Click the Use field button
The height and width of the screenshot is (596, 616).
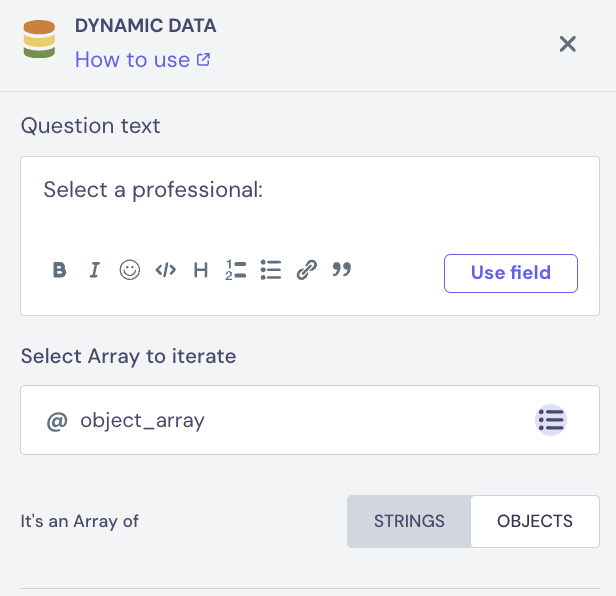point(510,273)
